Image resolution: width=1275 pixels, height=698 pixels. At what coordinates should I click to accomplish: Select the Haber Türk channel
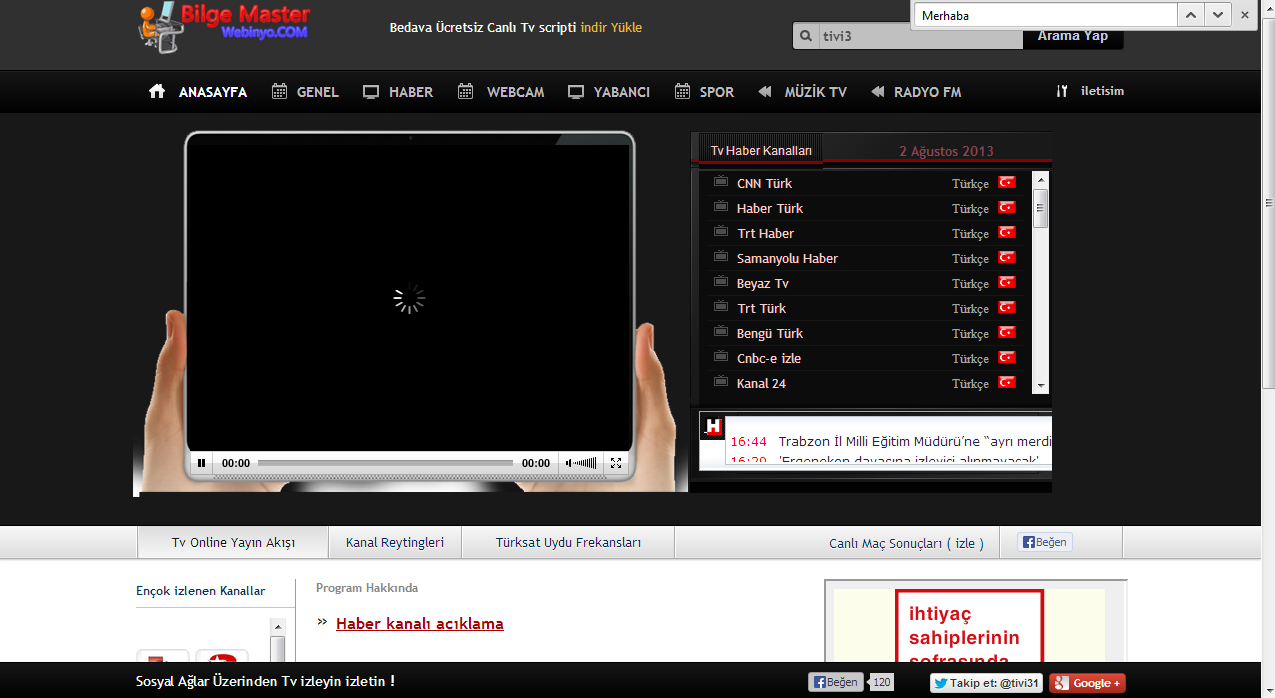[x=770, y=208]
